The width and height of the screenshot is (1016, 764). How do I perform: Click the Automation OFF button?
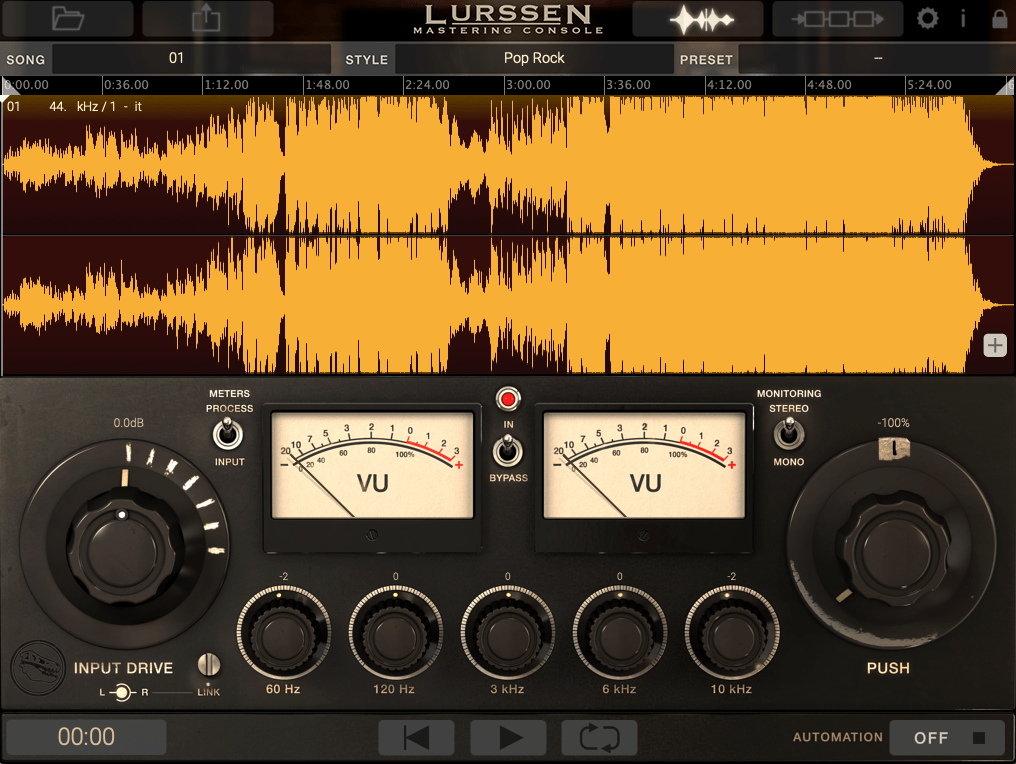(x=946, y=738)
